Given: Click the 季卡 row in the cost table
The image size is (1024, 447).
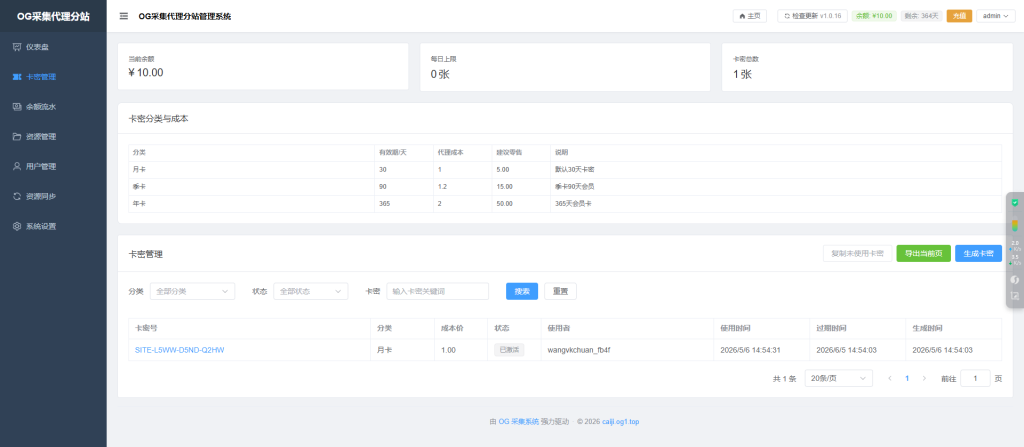Looking at the screenshot, I should [x=565, y=187].
